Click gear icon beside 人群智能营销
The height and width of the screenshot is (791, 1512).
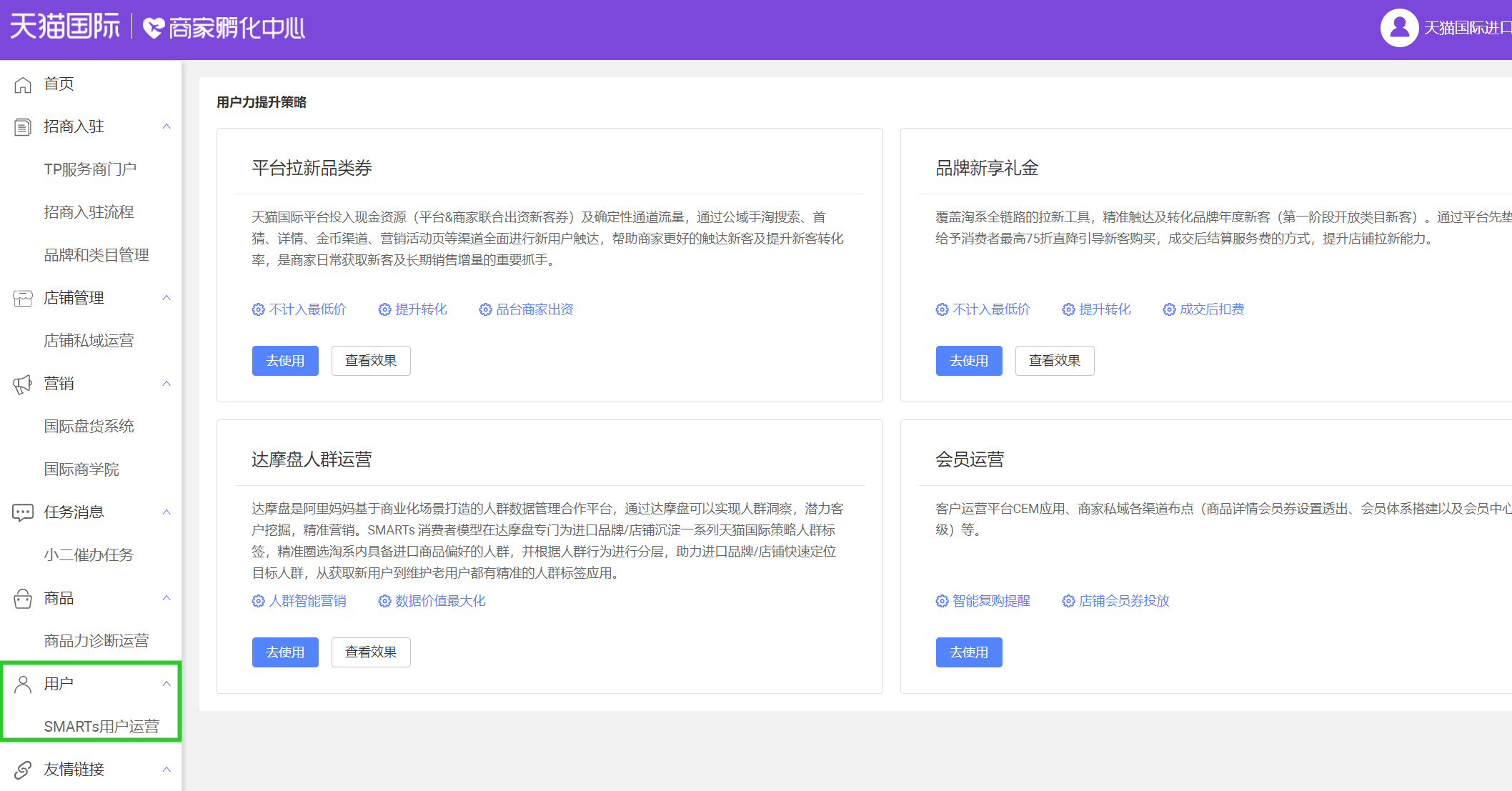(258, 601)
